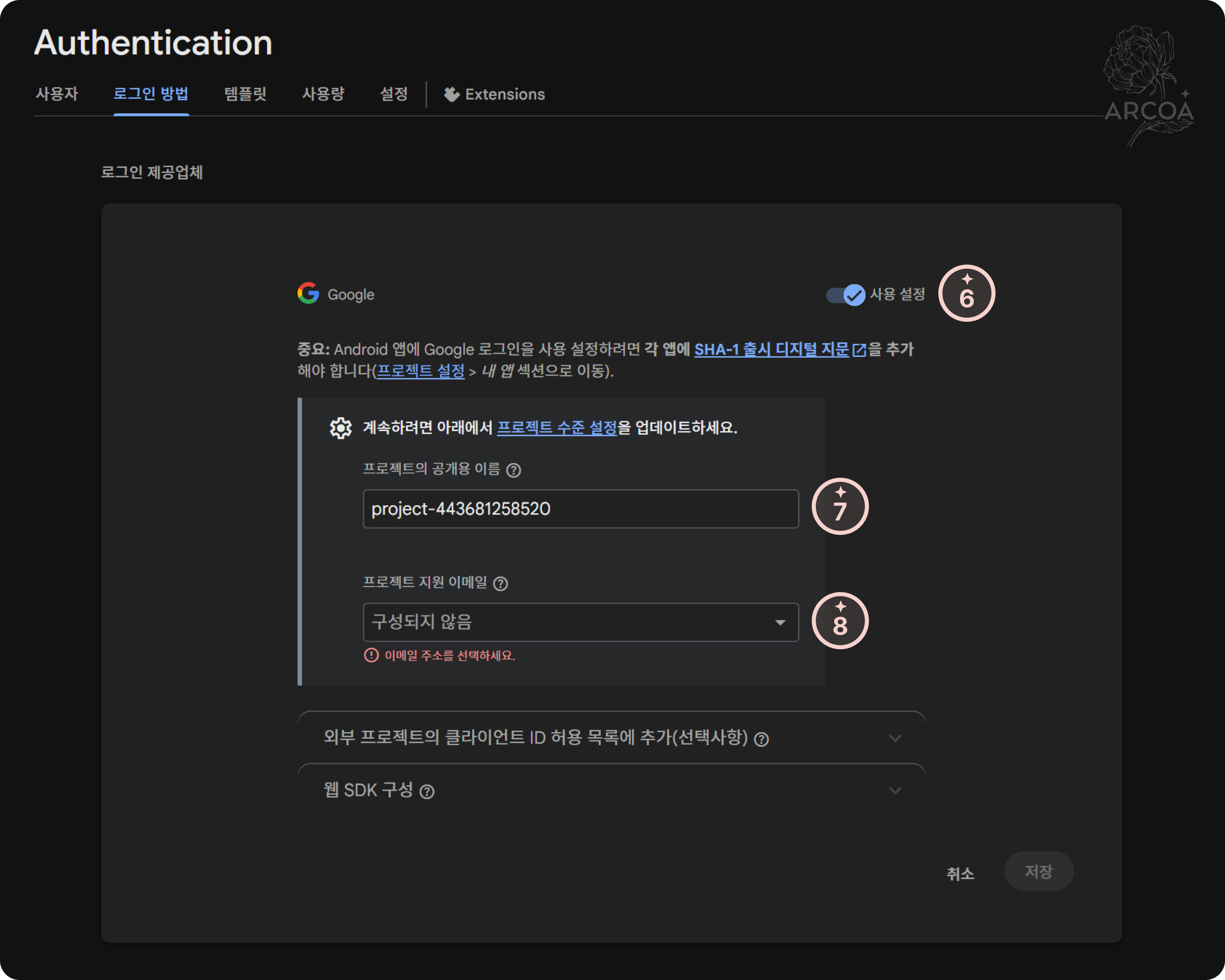Click the Google logo icon
Viewport: 1225px width, 980px height.
coord(308,293)
